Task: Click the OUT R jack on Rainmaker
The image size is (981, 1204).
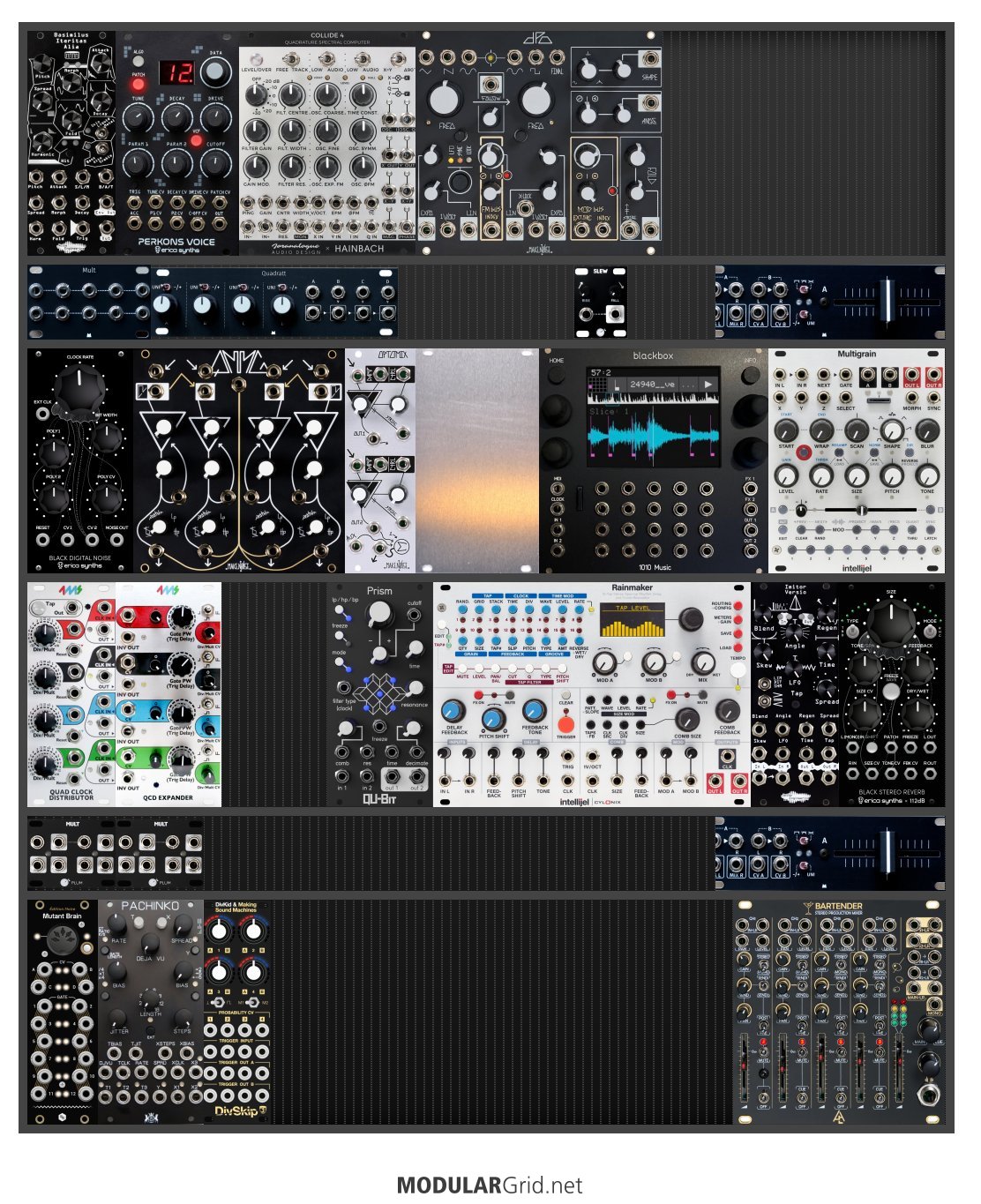Action: point(739,780)
